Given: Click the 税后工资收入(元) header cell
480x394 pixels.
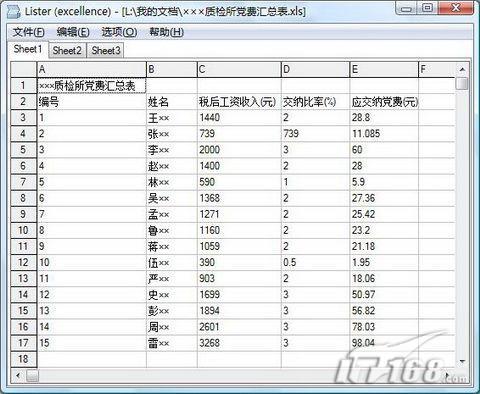Looking at the screenshot, I should (239, 102).
